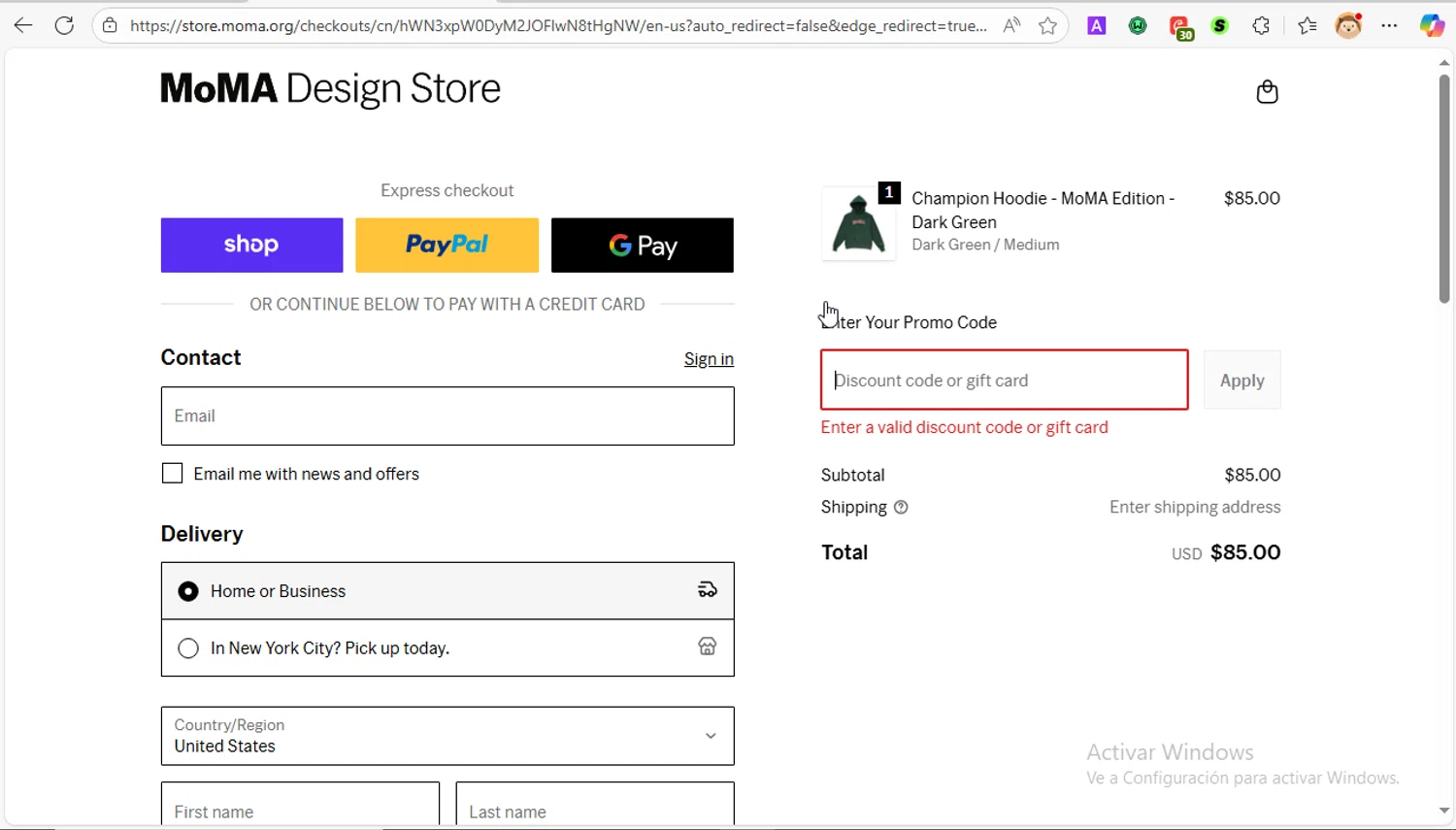
Task: Go back using browser back arrow
Action: [x=23, y=26]
